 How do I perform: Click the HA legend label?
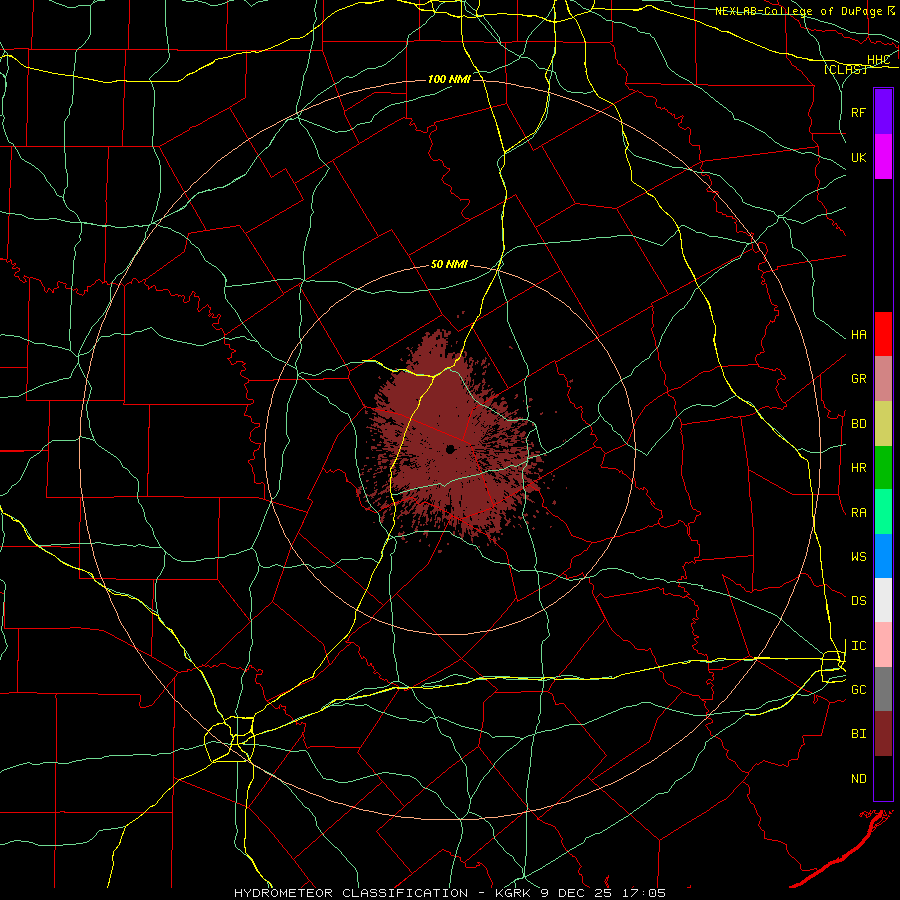point(859,335)
